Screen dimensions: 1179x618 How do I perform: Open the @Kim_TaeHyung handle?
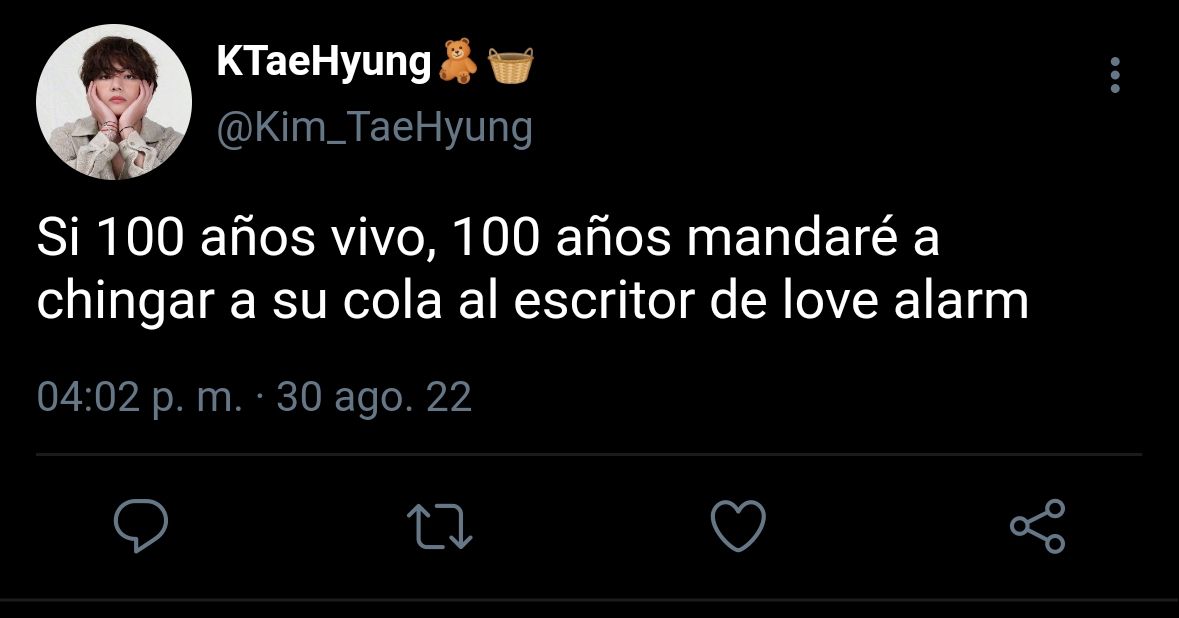point(374,128)
